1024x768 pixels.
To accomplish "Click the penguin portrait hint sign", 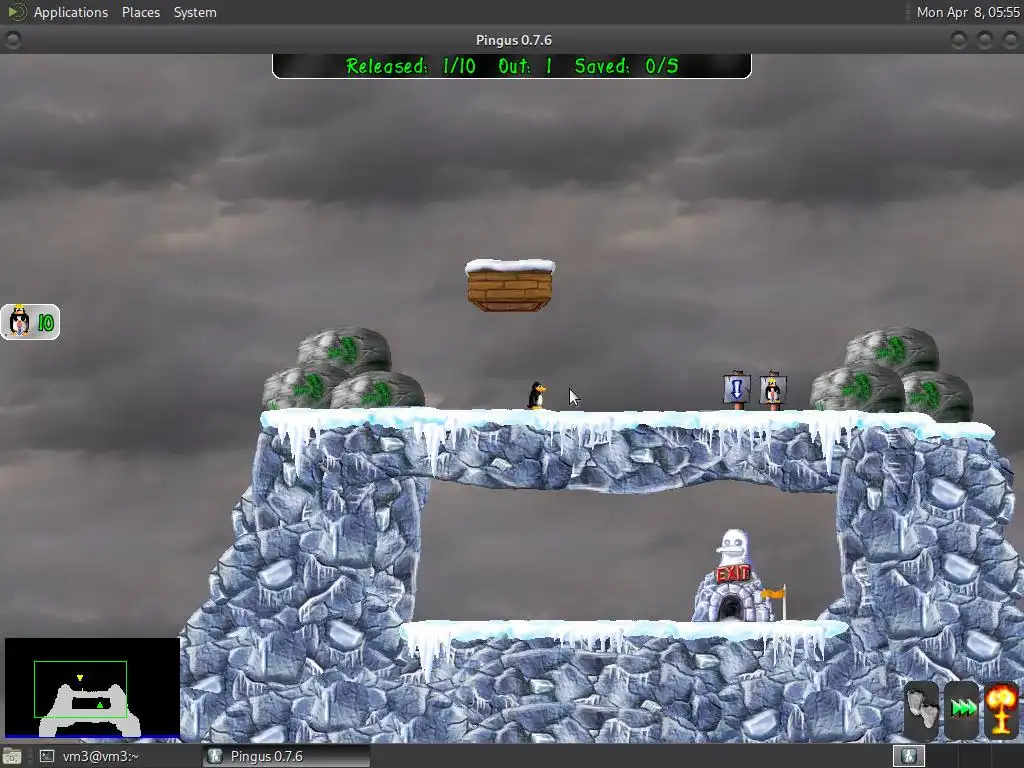I will click(773, 390).
